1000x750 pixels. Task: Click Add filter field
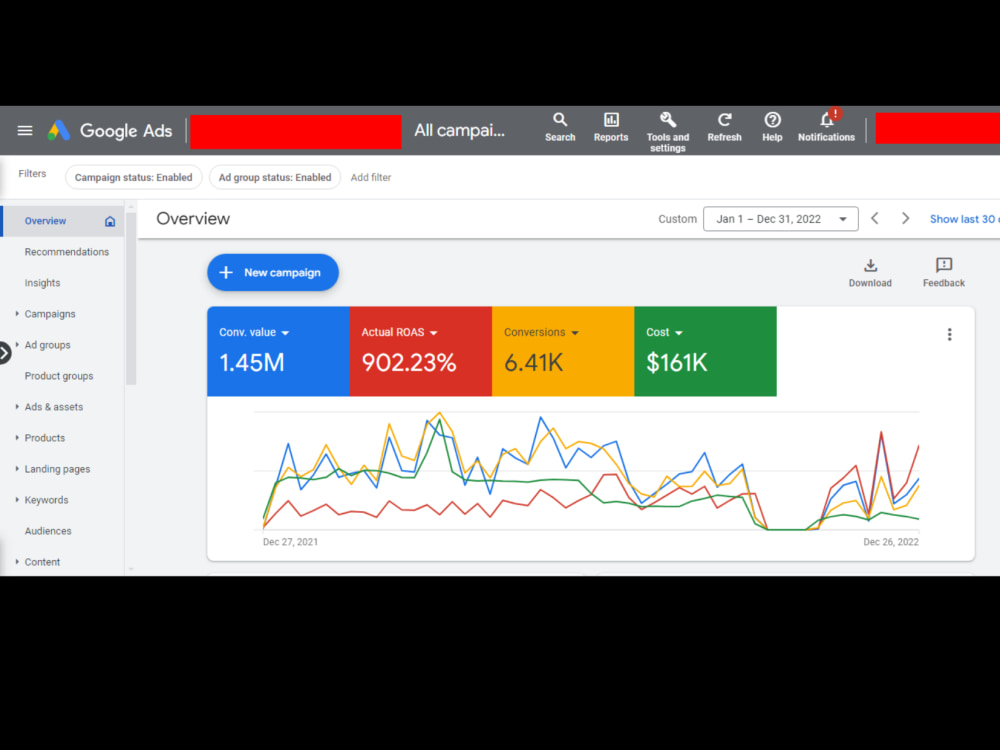(371, 177)
